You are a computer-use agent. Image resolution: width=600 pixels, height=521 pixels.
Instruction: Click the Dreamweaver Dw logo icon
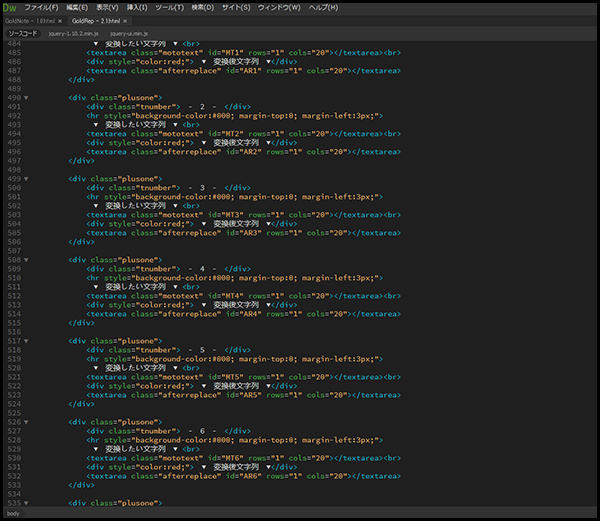click(10, 7)
